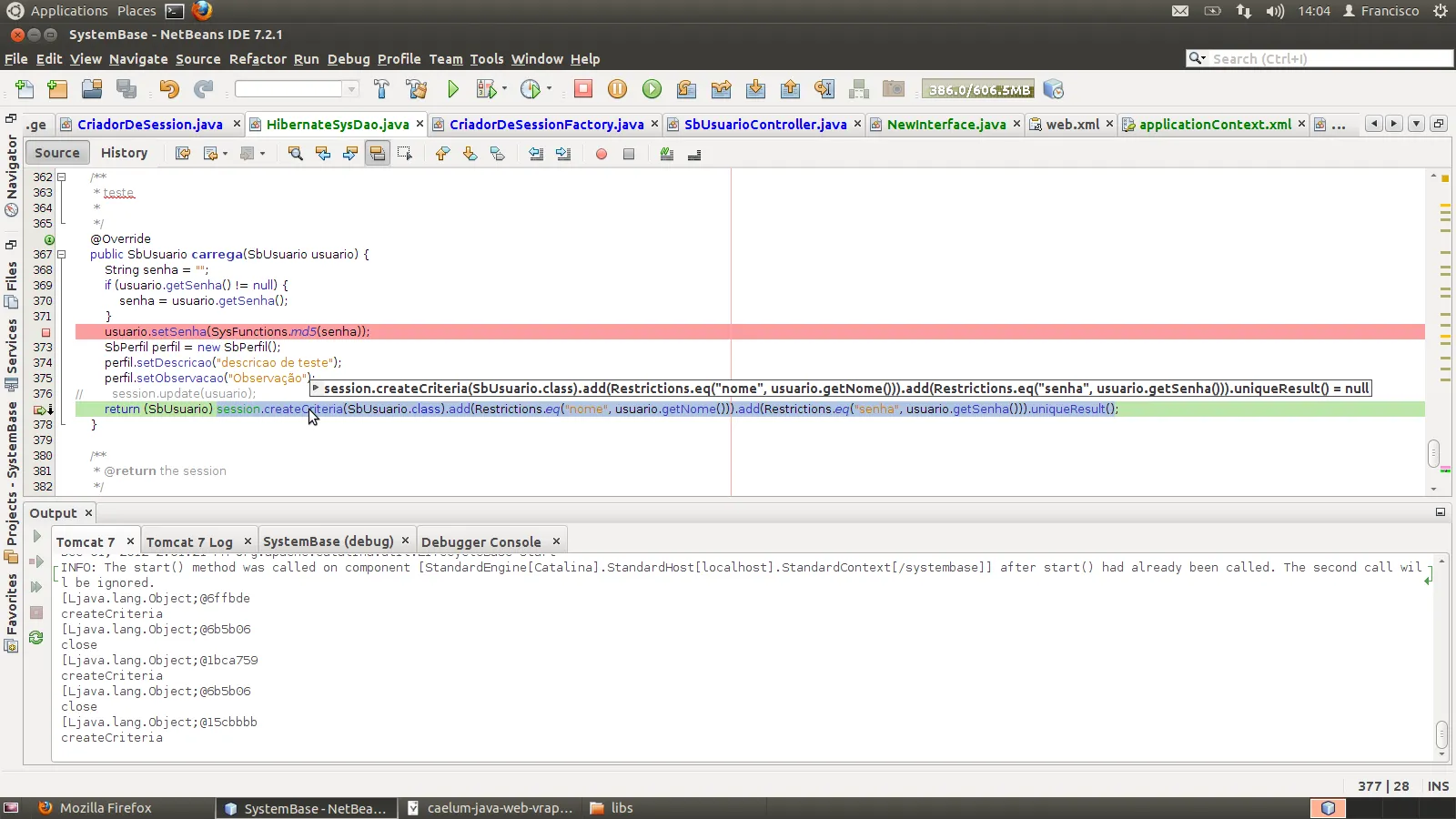Undo the last edit
The height and width of the screenshot is (819, 1456).
pyautogui.click(x=169, y=89)
